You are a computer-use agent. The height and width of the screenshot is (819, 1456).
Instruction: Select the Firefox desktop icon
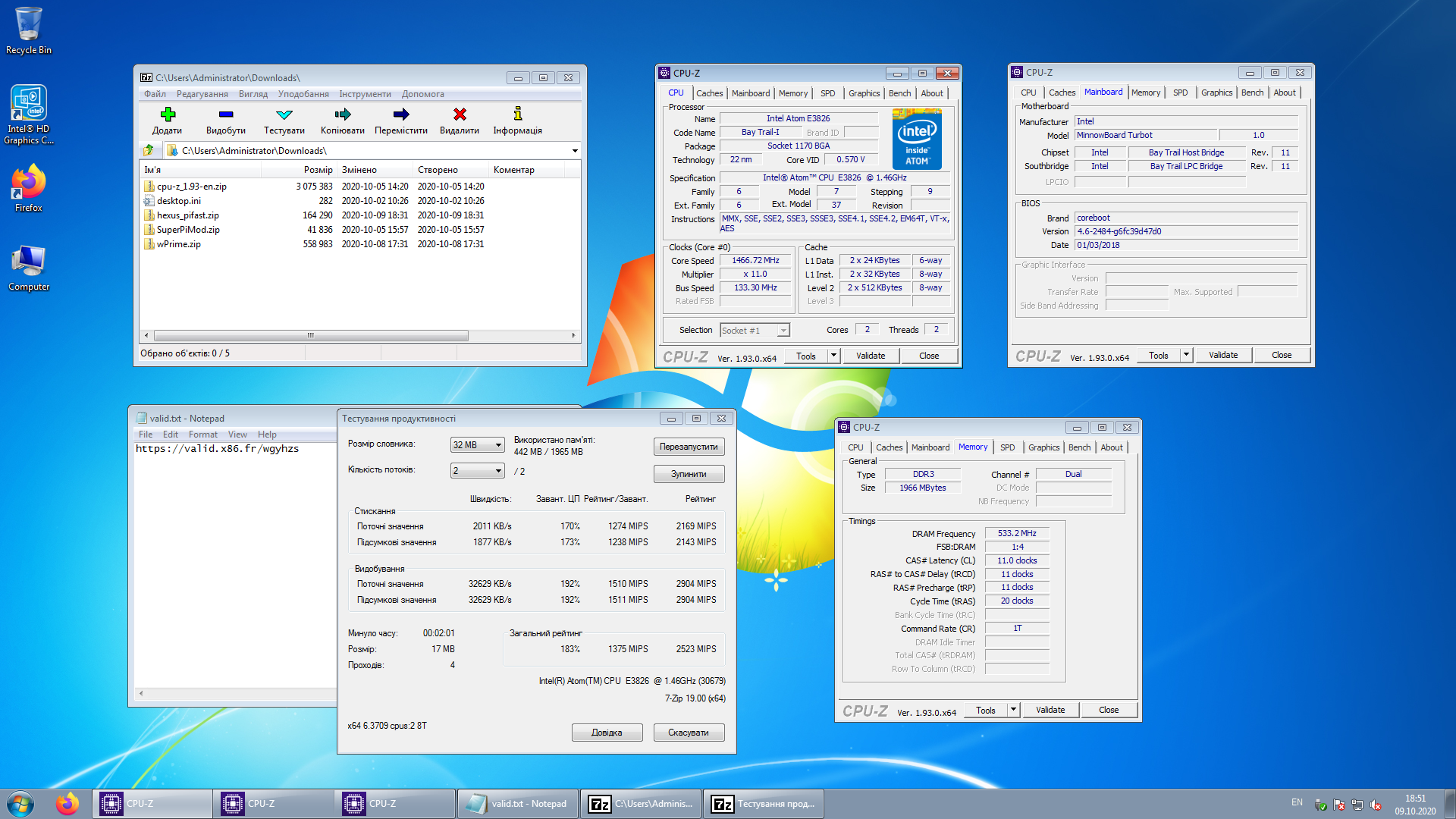[x=29, y=188]
